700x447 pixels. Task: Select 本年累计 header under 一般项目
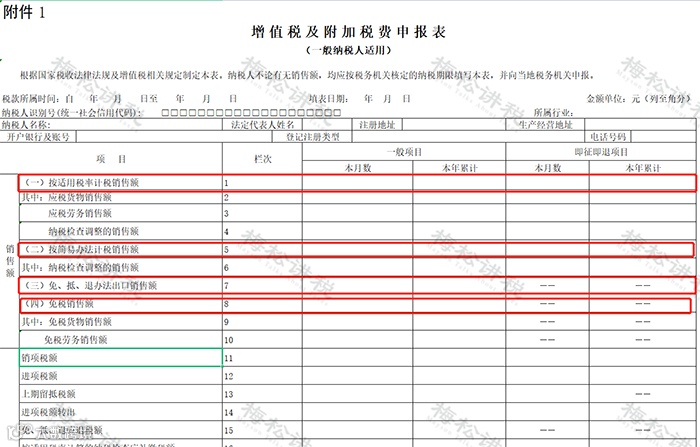(459, 168)
